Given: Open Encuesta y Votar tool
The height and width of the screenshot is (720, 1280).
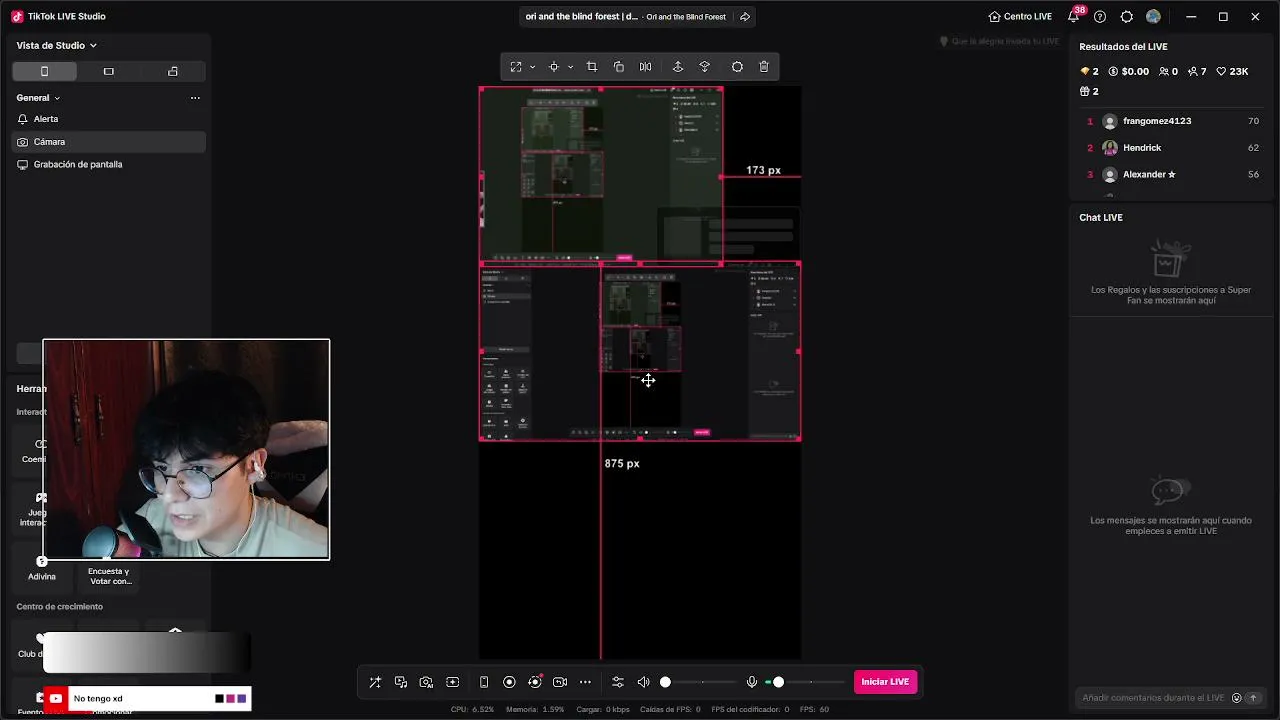Looking at the screenshot, I should pos(109,570).
